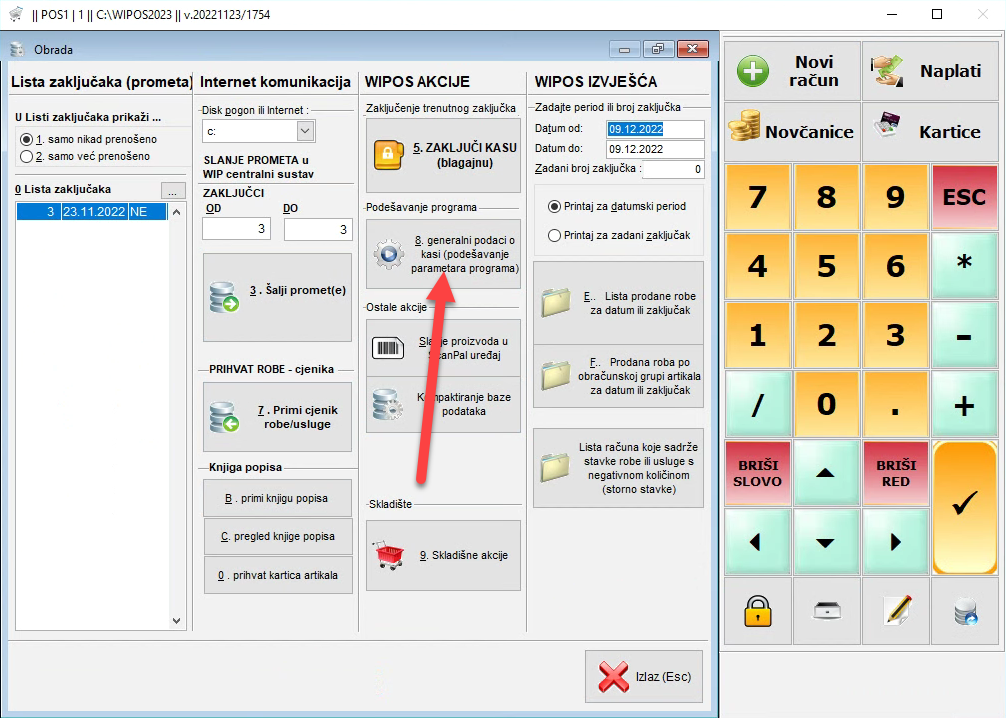
Task: Select 'samo nikad prenošeno' radio option
Action: (x=26, y=138)
